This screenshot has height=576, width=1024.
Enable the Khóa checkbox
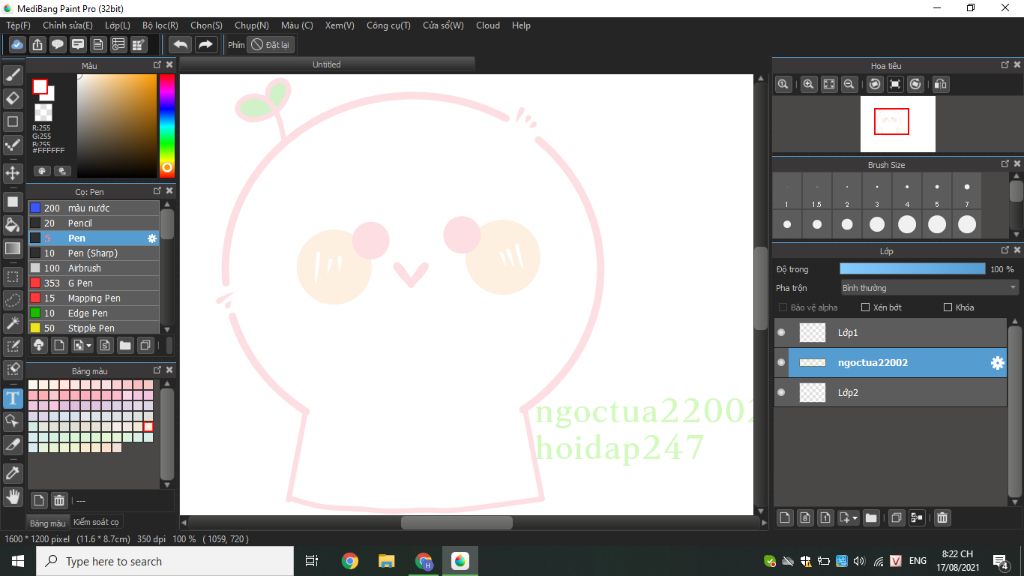(x=948, y=307)
